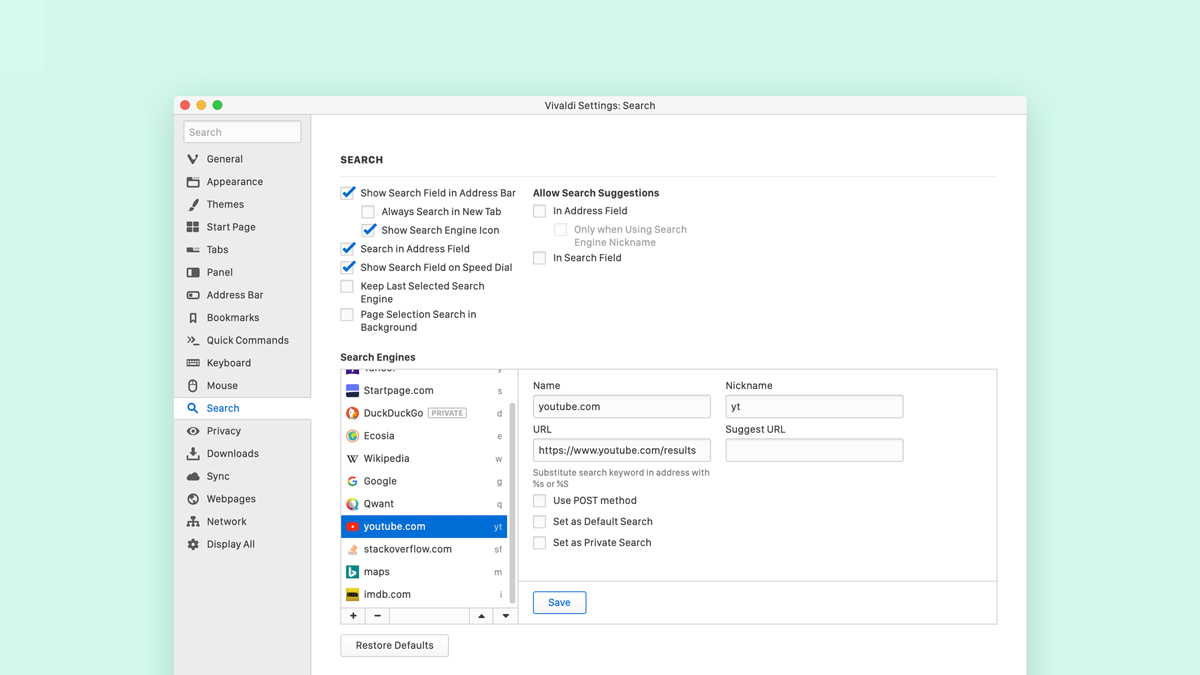This screenshot has height=675, width=1200.
Task: Click the stackoverflow.com logo icon
Action: coord(352,549)
